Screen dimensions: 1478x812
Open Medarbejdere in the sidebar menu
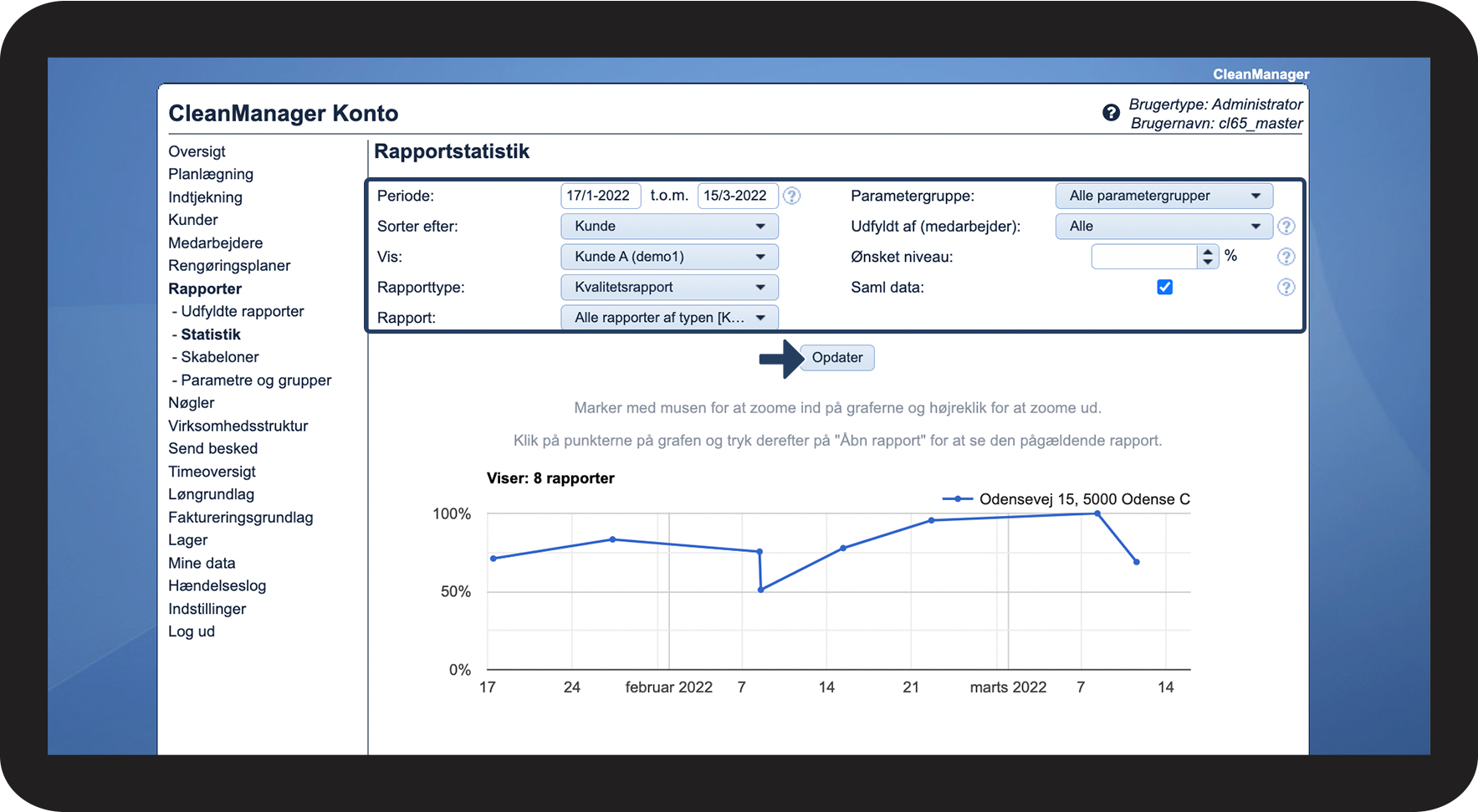216,243
